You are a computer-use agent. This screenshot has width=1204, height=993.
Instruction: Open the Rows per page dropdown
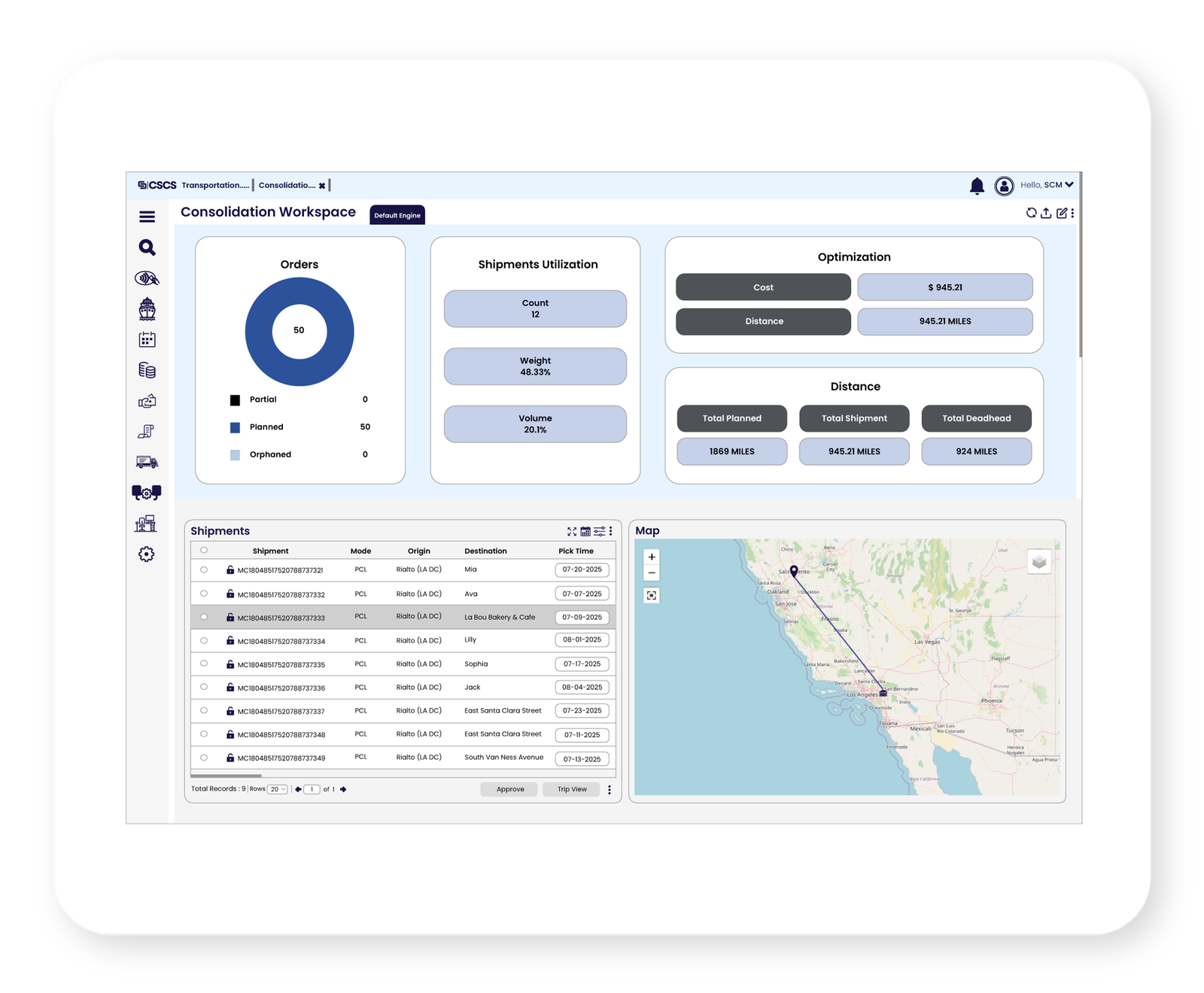(278, 789)
